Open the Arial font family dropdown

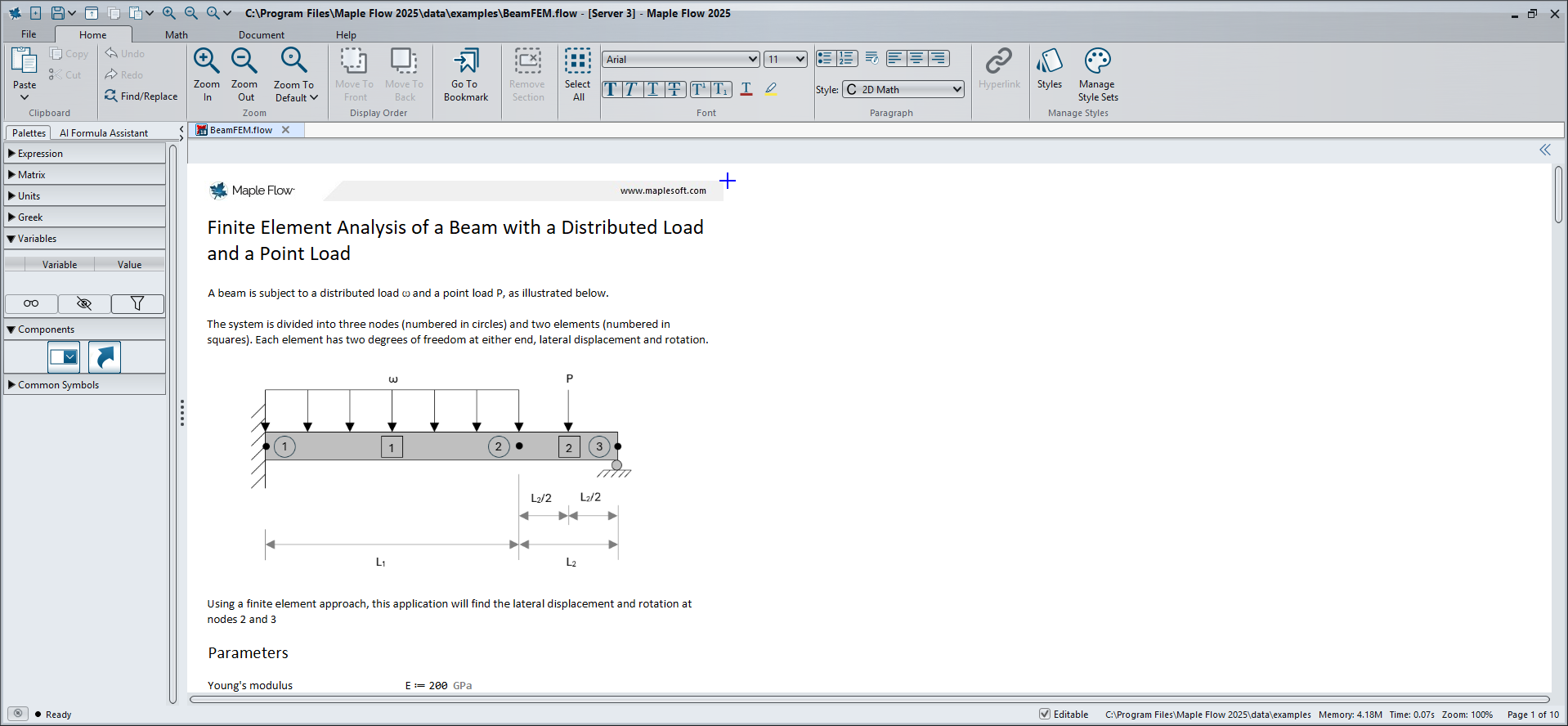(x=681, y=60)
